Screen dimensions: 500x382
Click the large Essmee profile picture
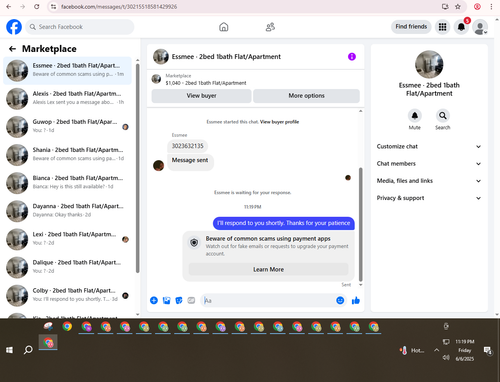click(x=429, y=64)
